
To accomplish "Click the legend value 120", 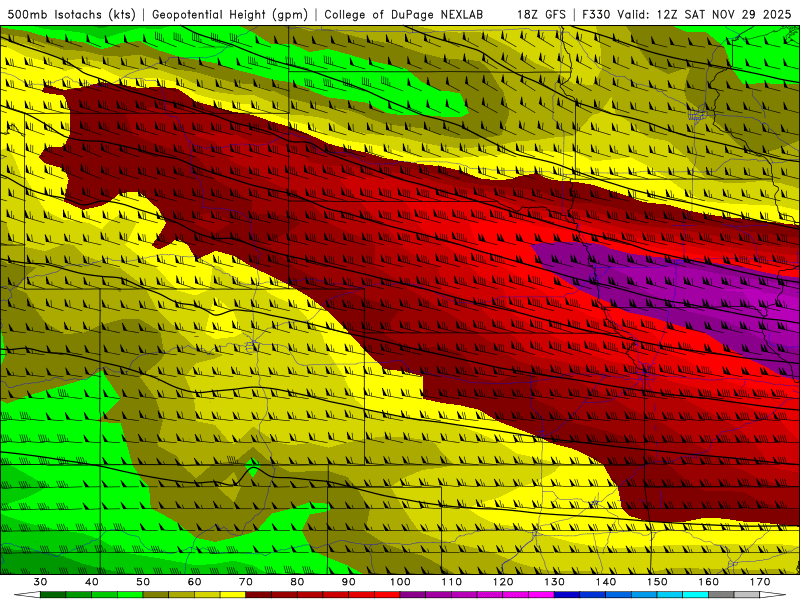I will pyautogui.click(x=503, y=582).
